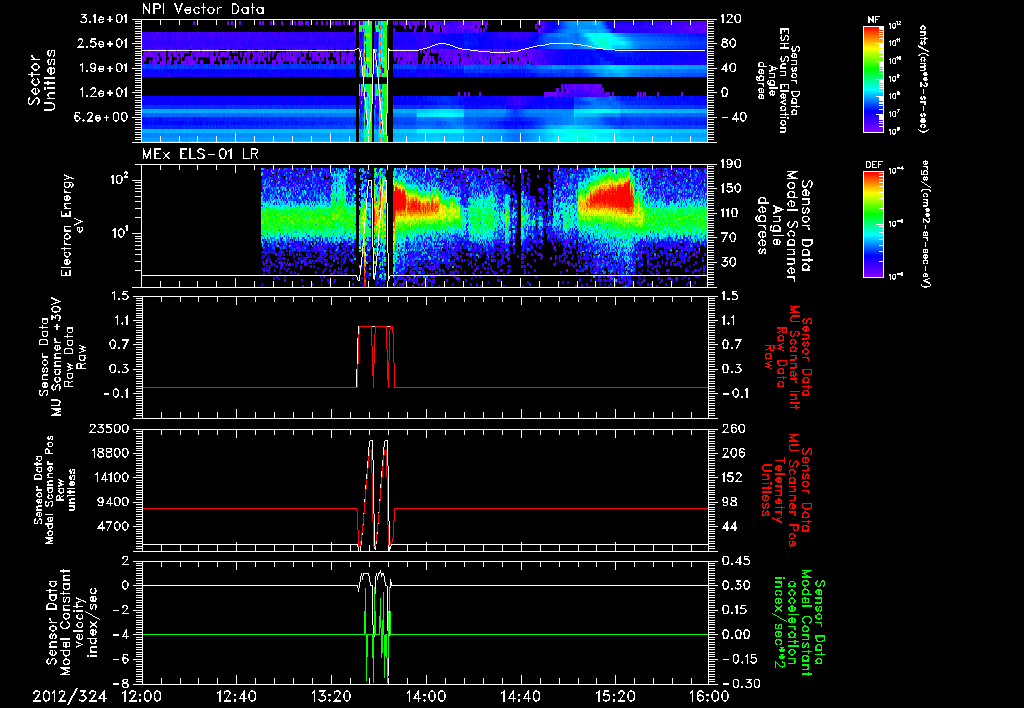Click the 10¹ electron energy tick label
The image size is (1024, 708).
118,233
